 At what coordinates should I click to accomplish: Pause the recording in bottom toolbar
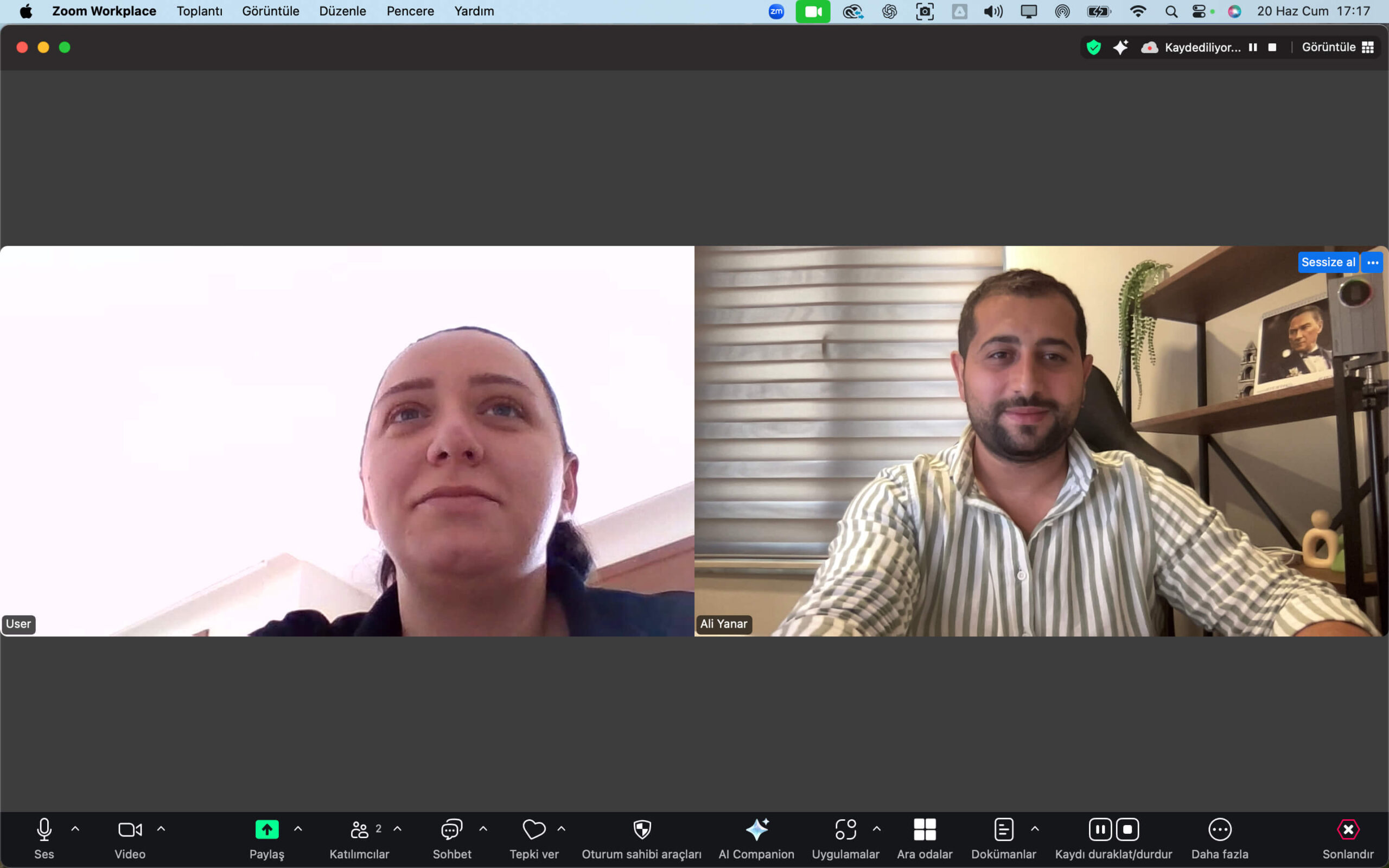tap(1100, 829)
